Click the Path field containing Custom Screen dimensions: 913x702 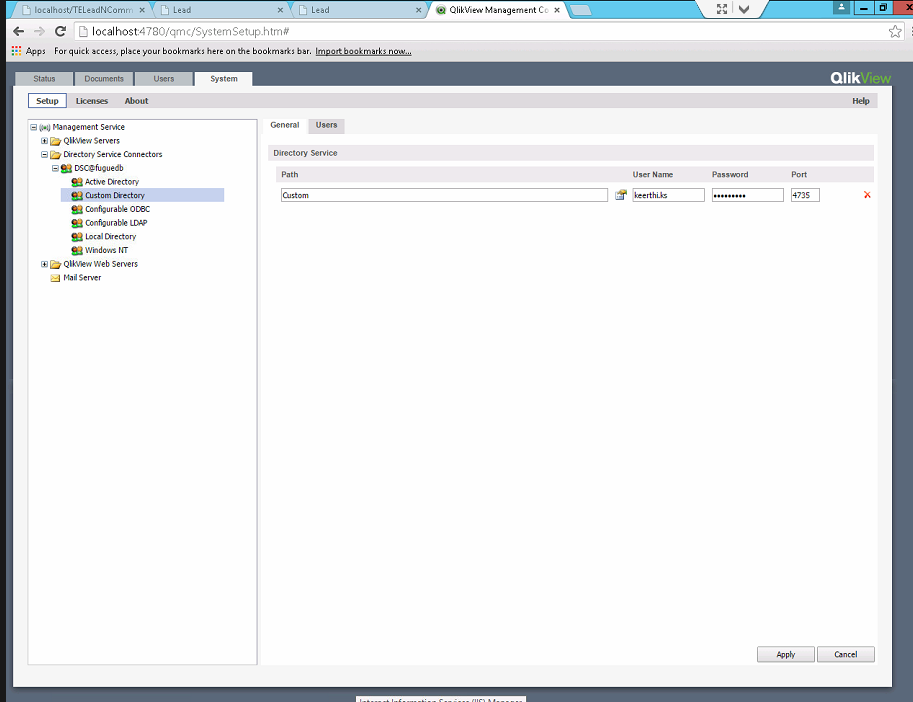[444, 195]
